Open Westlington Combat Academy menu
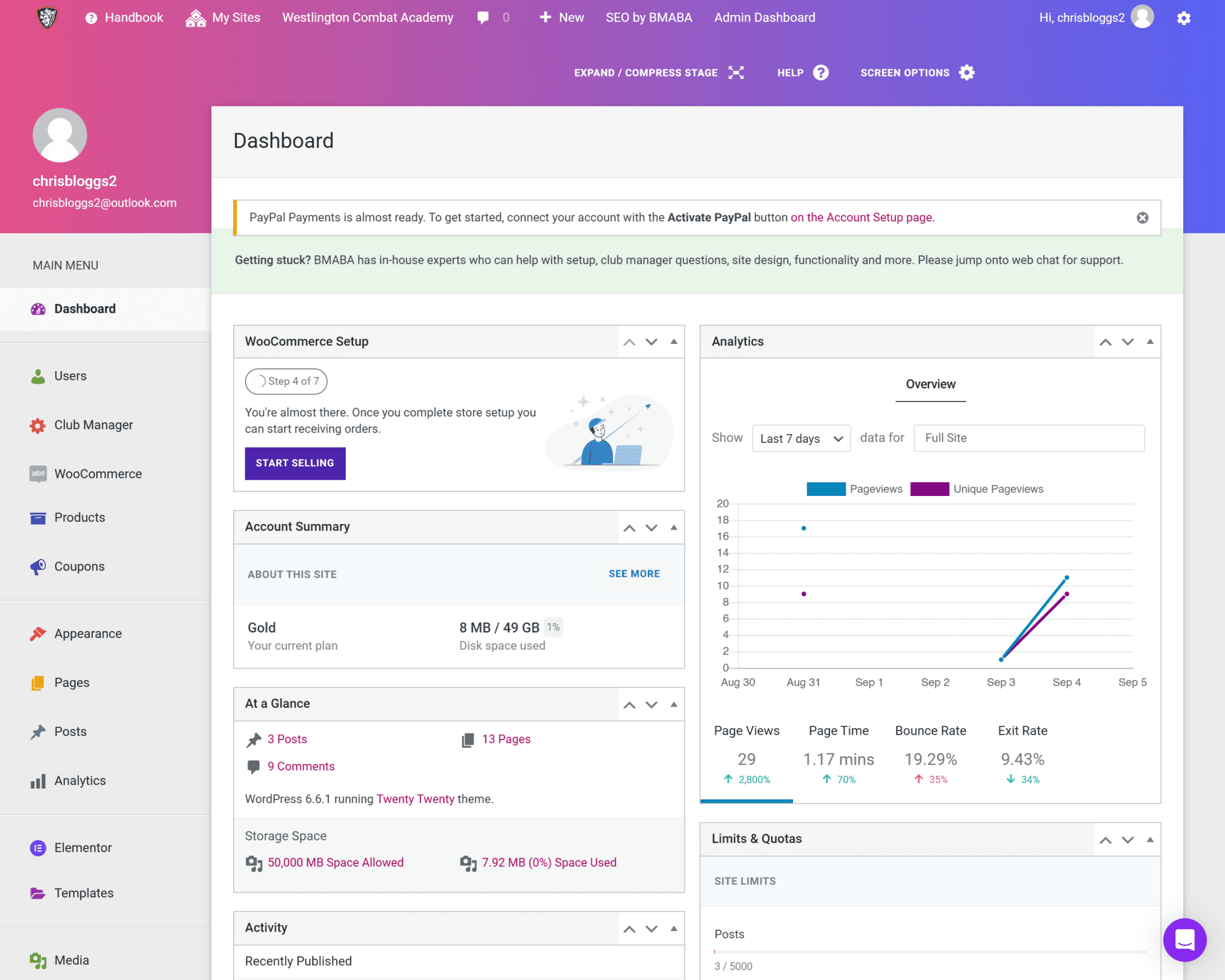This screenshot has height=980, width=1225. pos(367,17)
